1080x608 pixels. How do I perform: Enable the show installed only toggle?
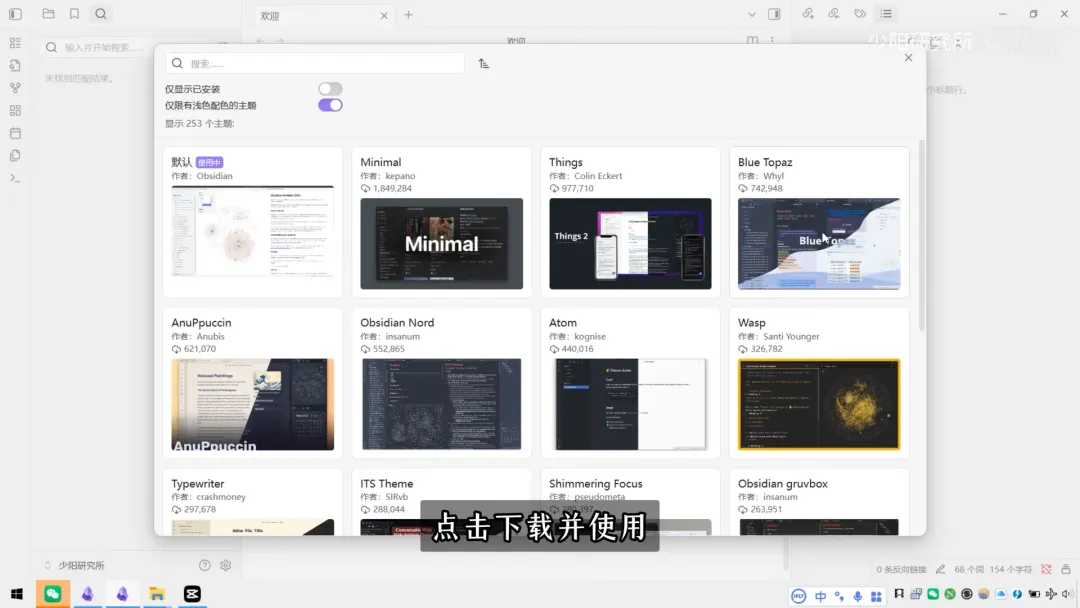330,89
